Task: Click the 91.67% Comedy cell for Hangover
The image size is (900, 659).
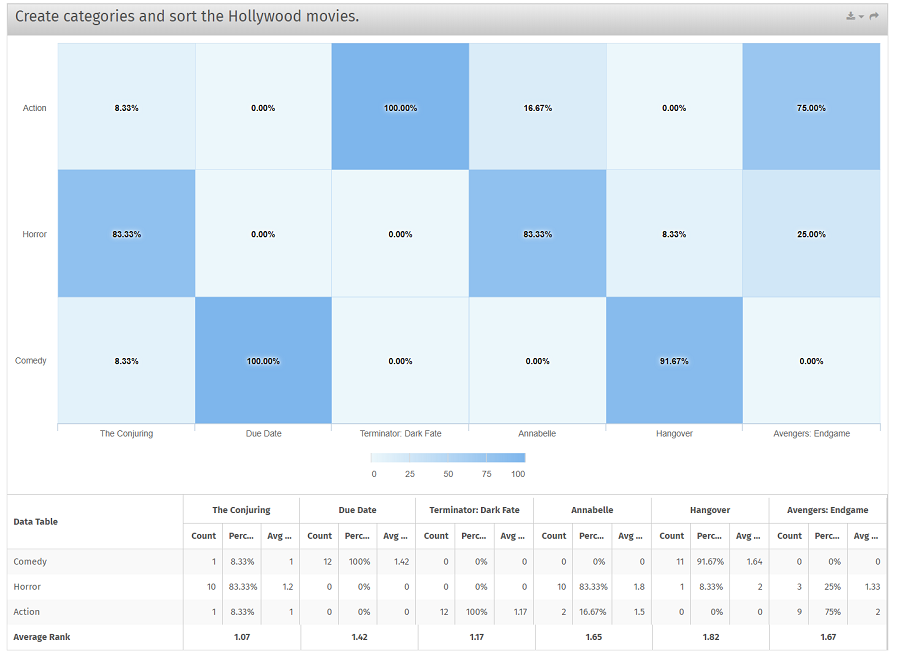Action: click(672, 361)
